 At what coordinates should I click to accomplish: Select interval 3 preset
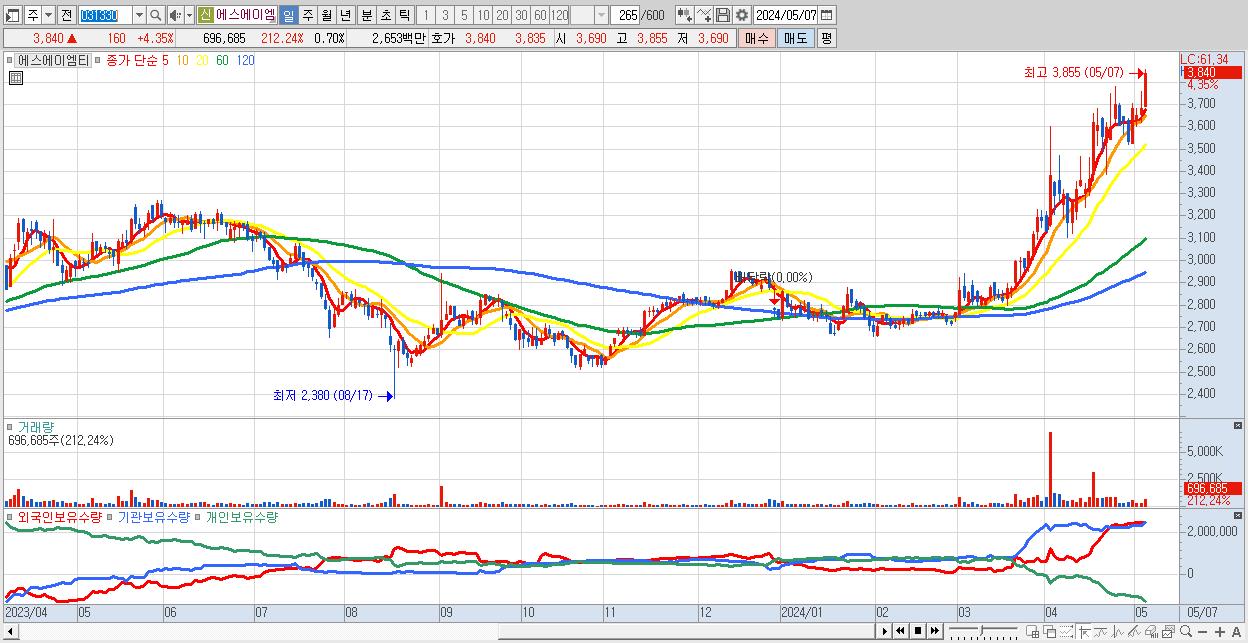[x=445, y=15]
